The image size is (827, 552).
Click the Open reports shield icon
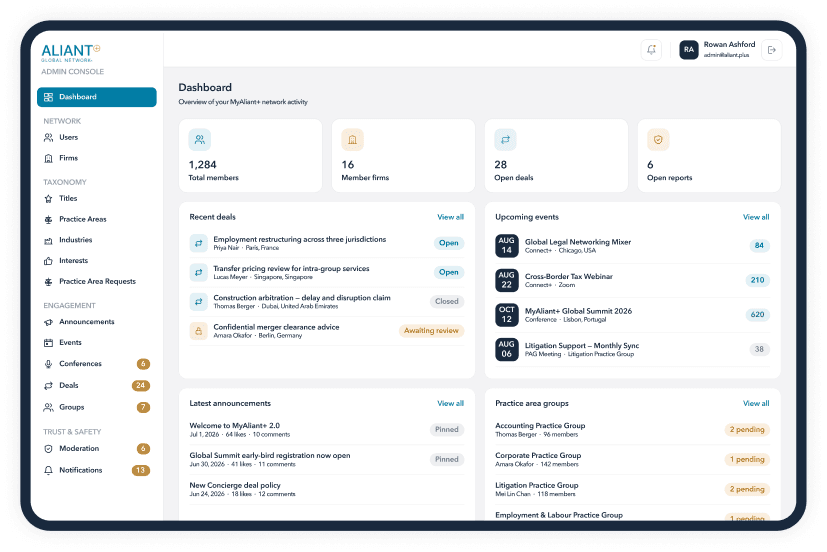coord(658,140)
